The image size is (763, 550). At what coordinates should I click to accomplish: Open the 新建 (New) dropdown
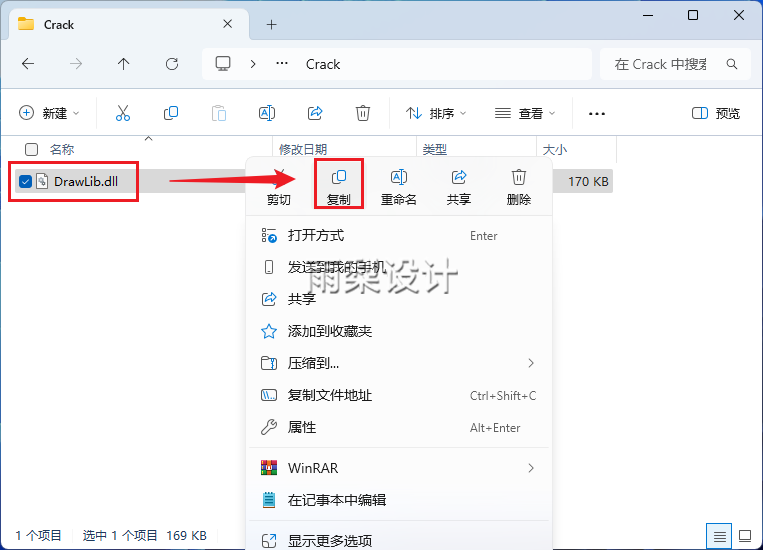(49, 113)
